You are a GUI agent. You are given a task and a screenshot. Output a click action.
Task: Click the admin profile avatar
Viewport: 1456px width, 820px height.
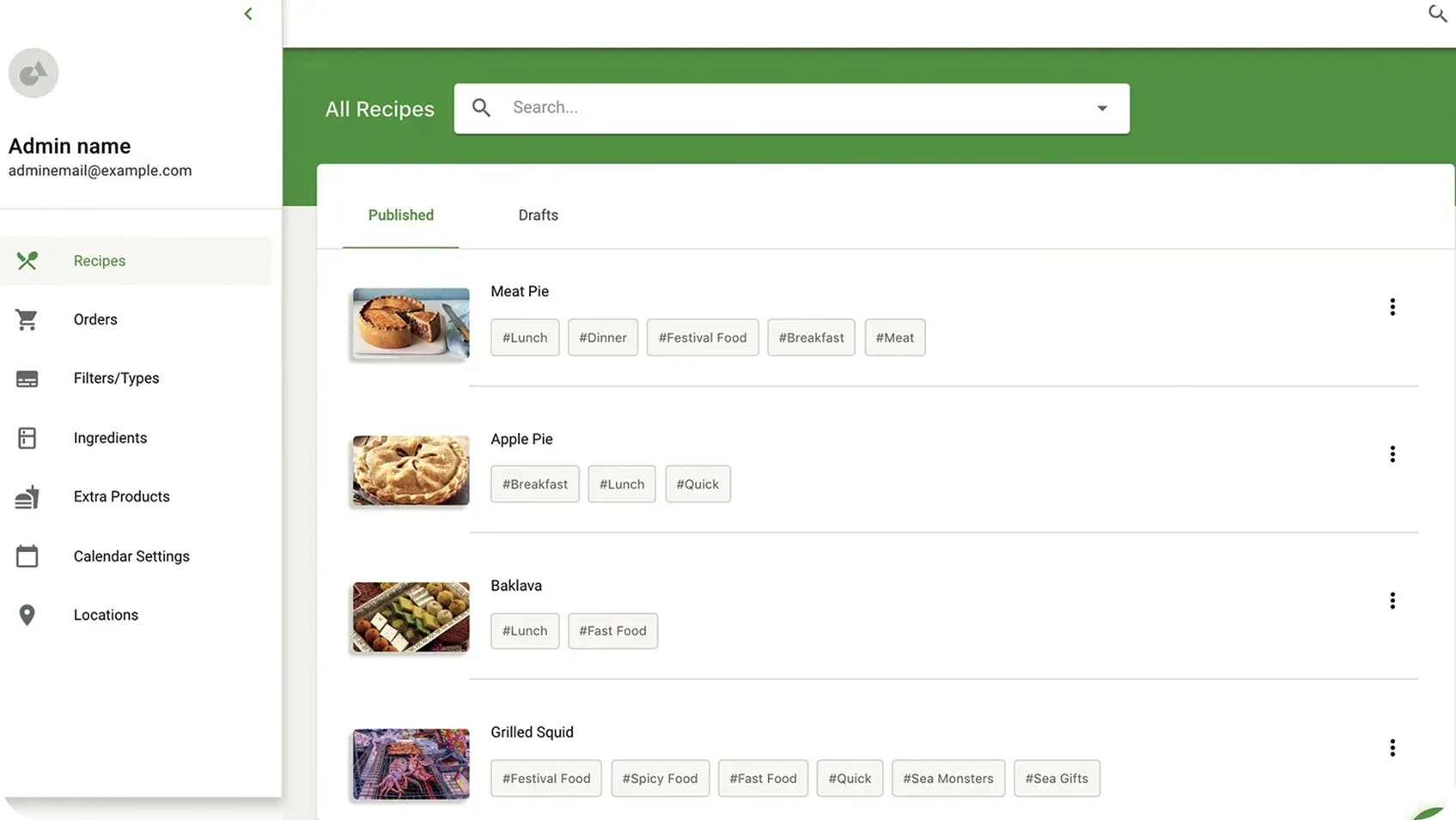[x=34, y=73]
